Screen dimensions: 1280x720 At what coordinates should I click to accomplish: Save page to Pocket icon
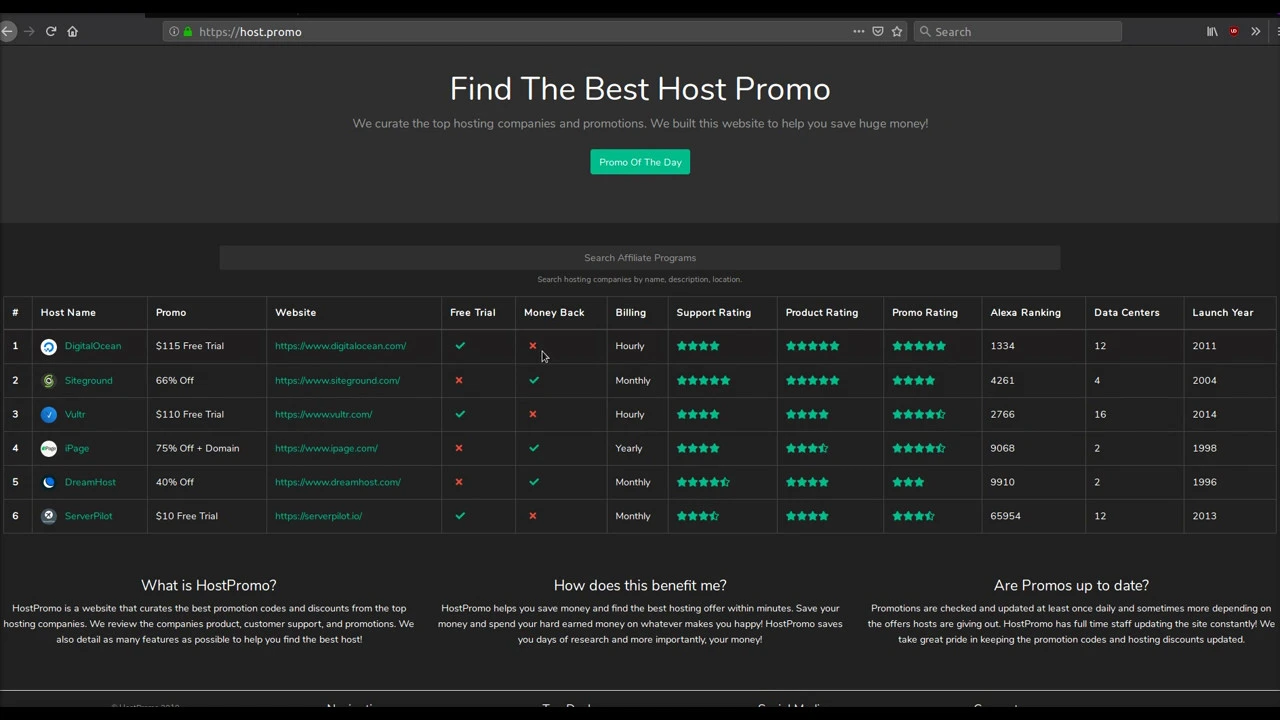878,32
